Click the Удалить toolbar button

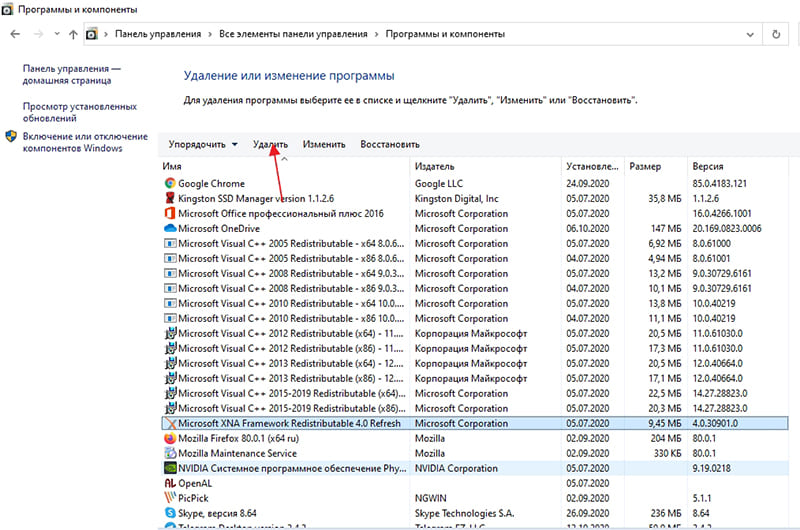point(270,144)
